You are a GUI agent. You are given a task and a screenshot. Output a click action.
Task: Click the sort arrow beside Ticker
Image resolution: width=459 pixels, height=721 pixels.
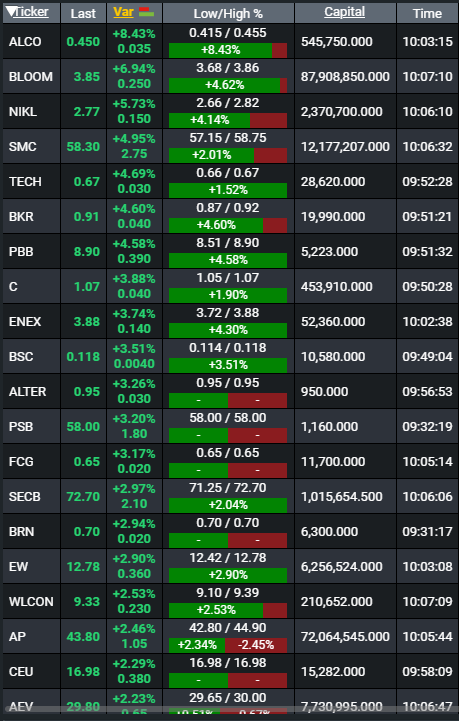pyautogui.click(x=10, y=11)
